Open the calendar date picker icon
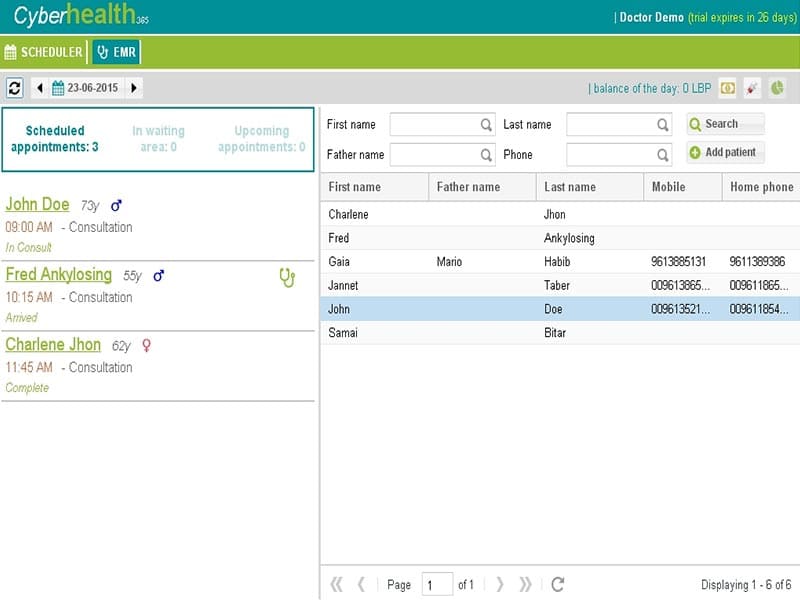The height and width of the screenshot is (600, 800). point(58,88)
